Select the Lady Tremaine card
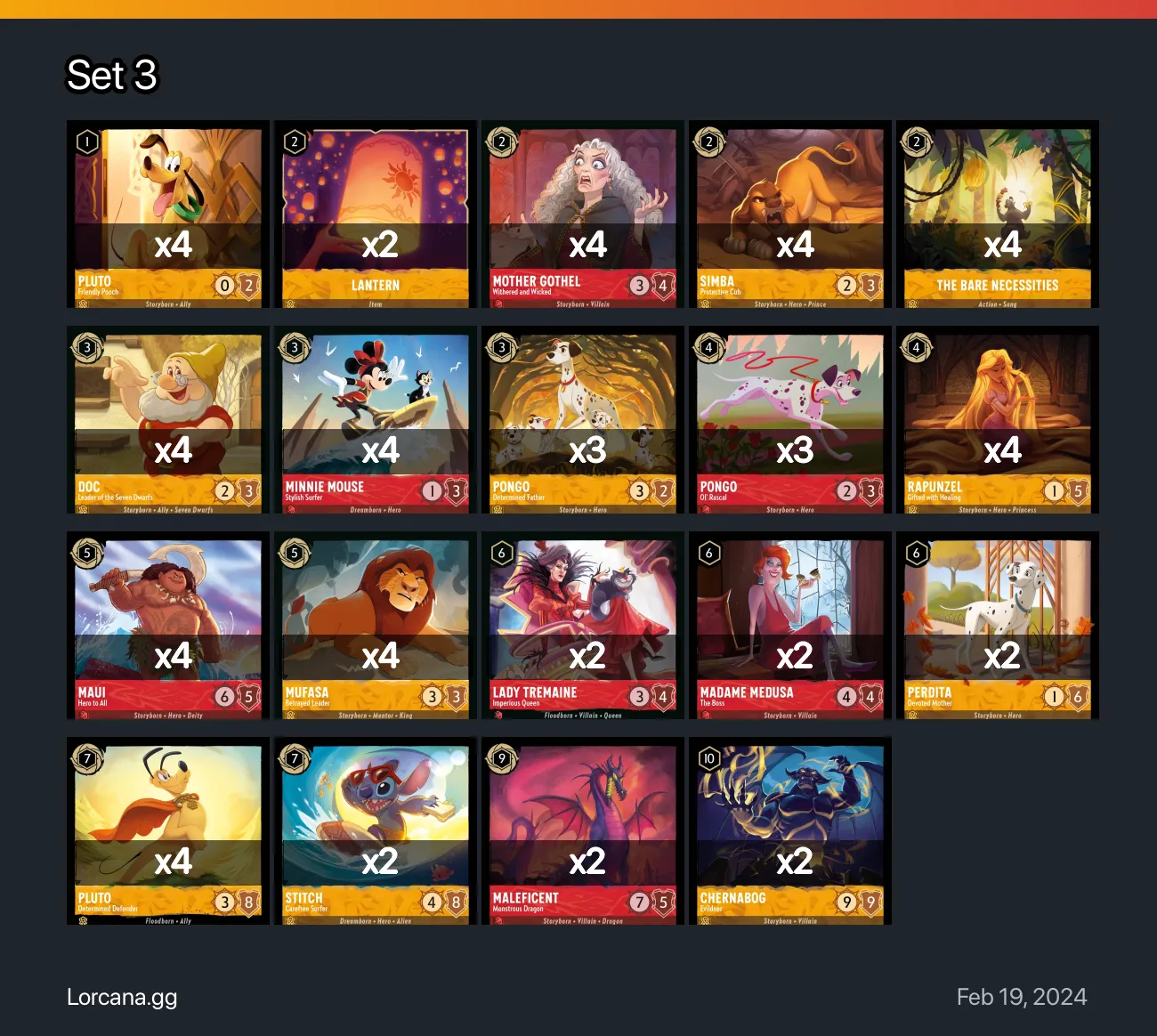 pyautogui.click(x=583, y=626)
